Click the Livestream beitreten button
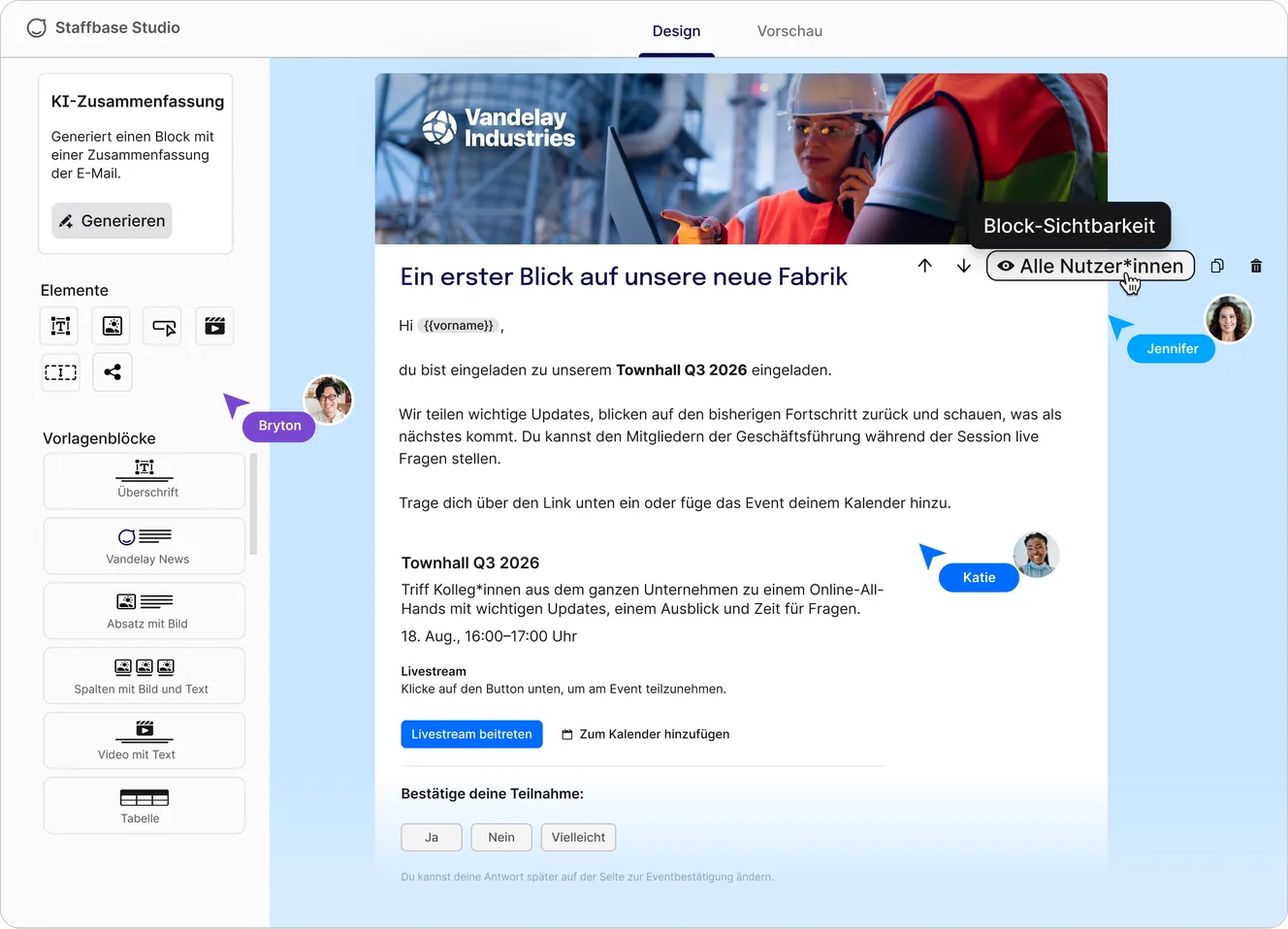The width and height of the screenshot is (1288, 929). 471,734
